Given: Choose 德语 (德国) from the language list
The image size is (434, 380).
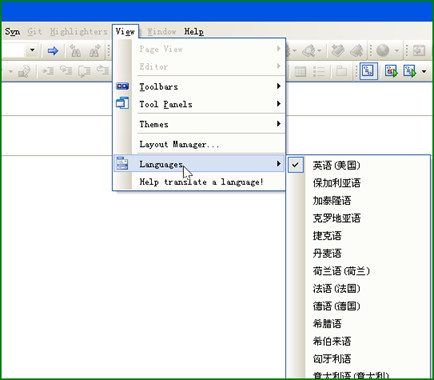Looking at the screenshot, I should tap(358, 306).
